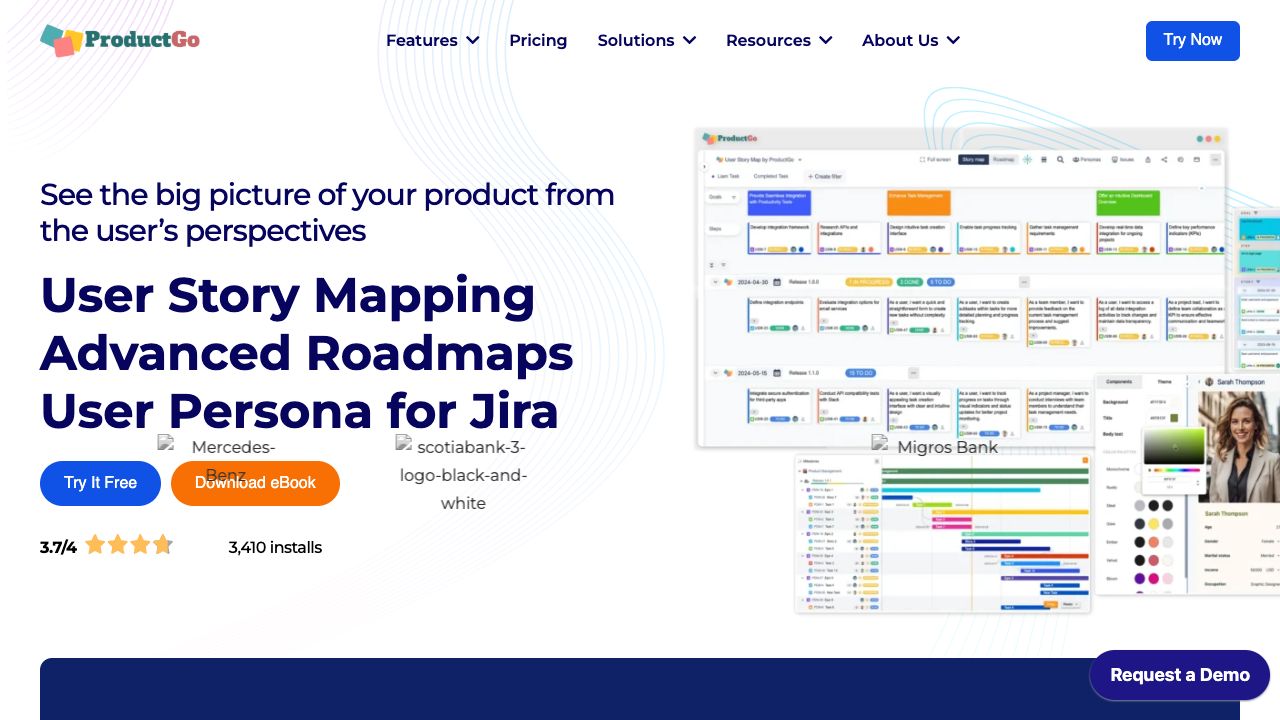
Task: Click the calendar icon beside 2024-04-30
Action: click(777, 282)
